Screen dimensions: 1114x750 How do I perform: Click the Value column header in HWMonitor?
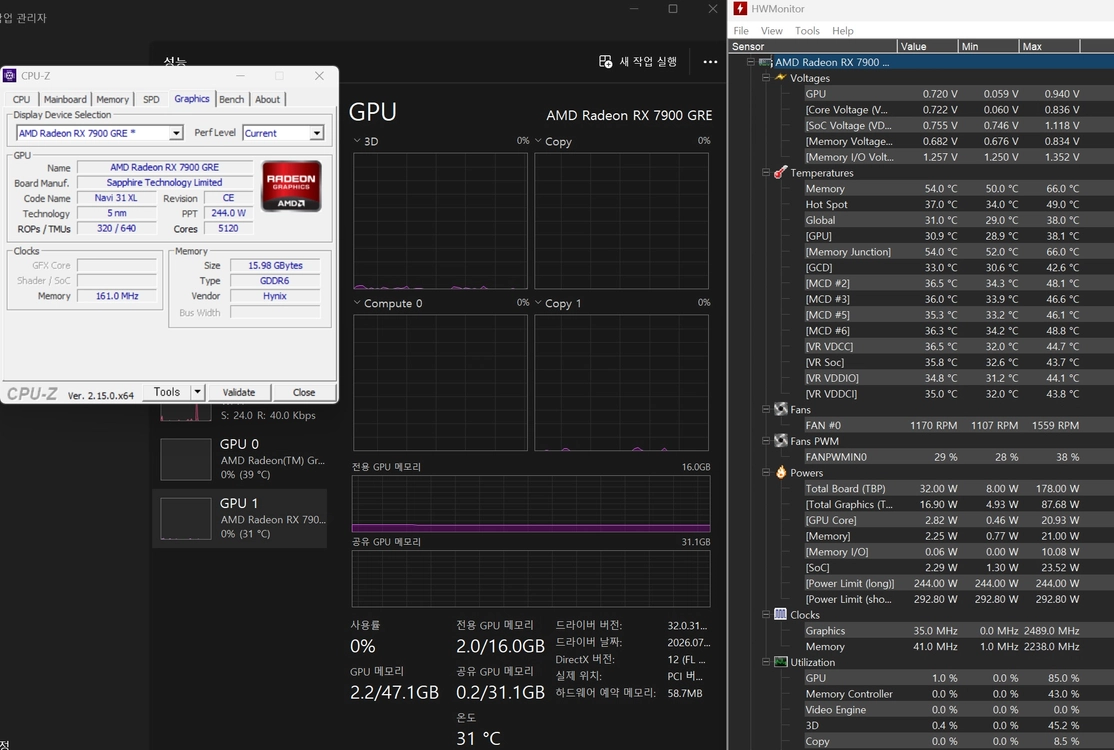(x=927, y=46)
